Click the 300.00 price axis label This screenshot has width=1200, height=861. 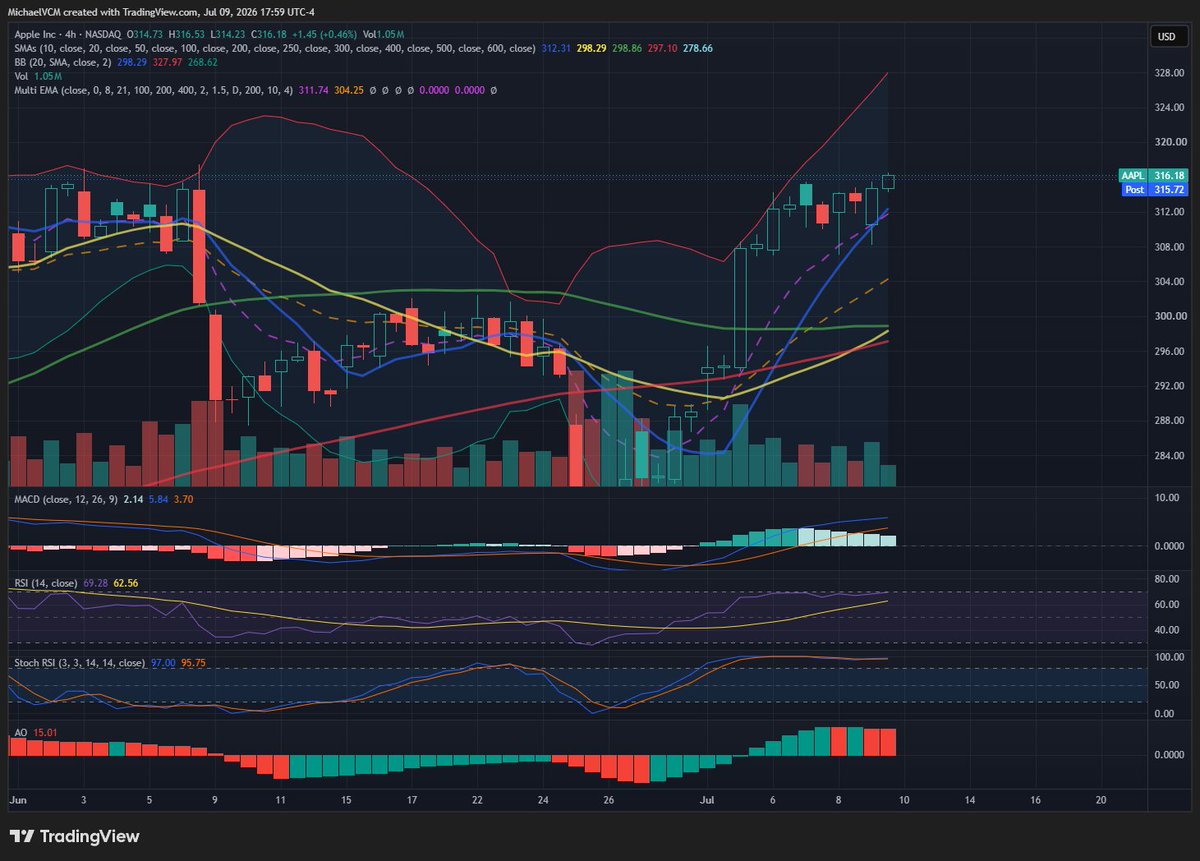point(1170,316)
